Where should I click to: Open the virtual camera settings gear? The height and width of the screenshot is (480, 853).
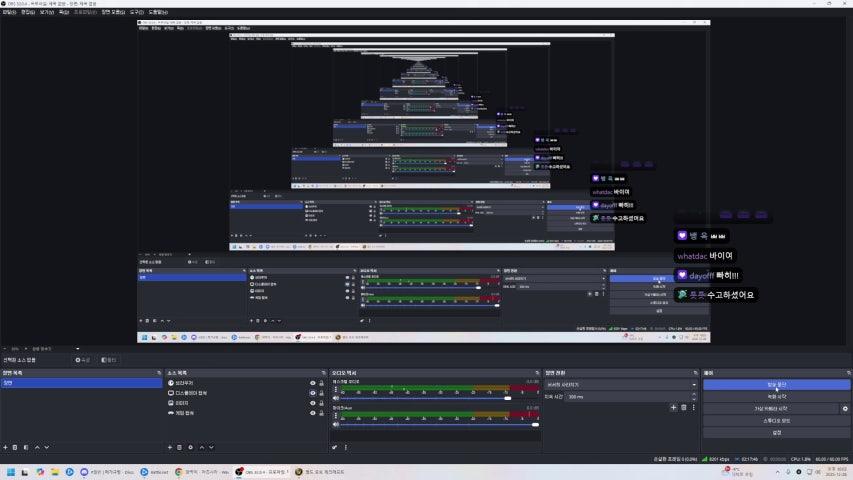click(x=845, y=409)
